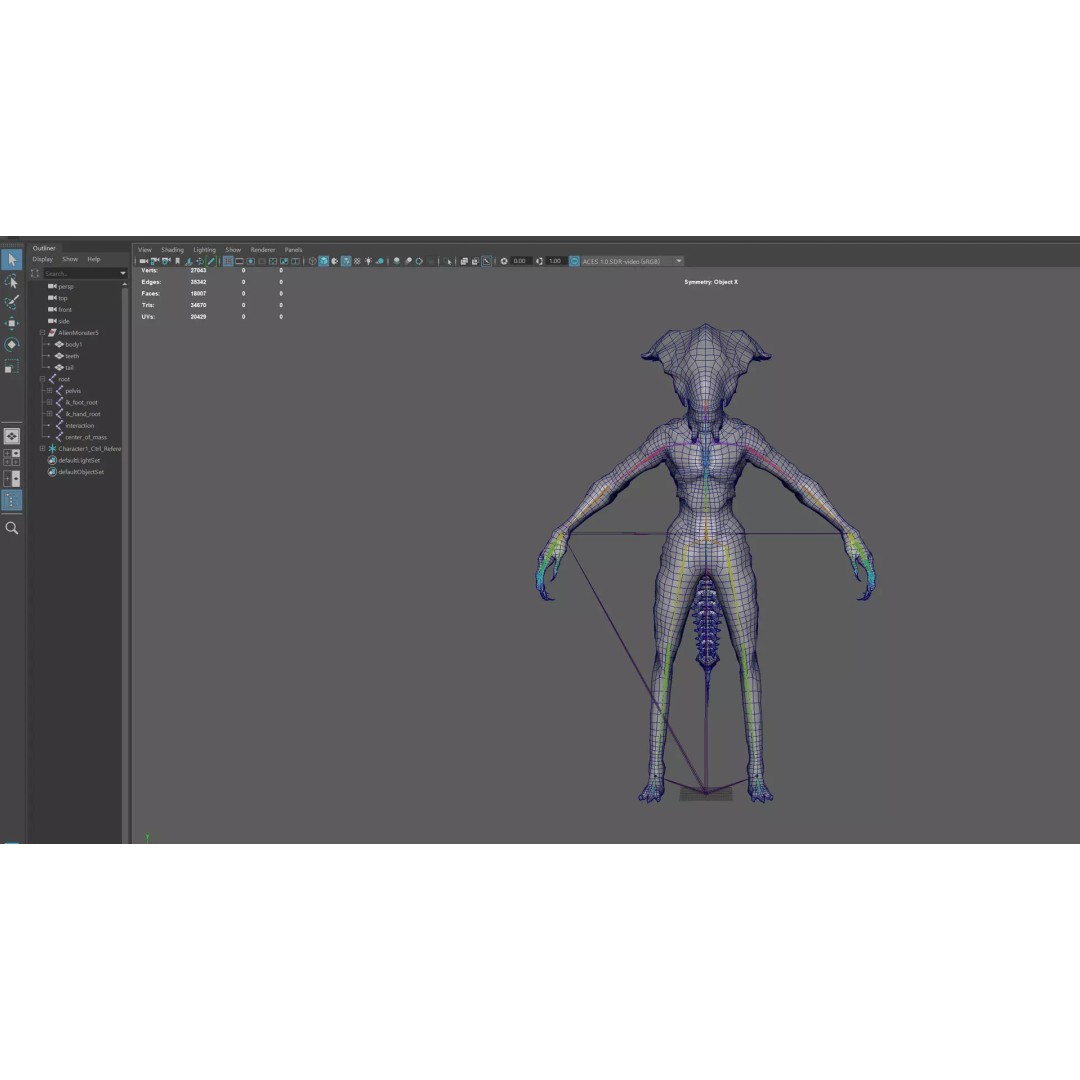Select the arrow Select tool

pyautogui.click(x=12, y=260)
